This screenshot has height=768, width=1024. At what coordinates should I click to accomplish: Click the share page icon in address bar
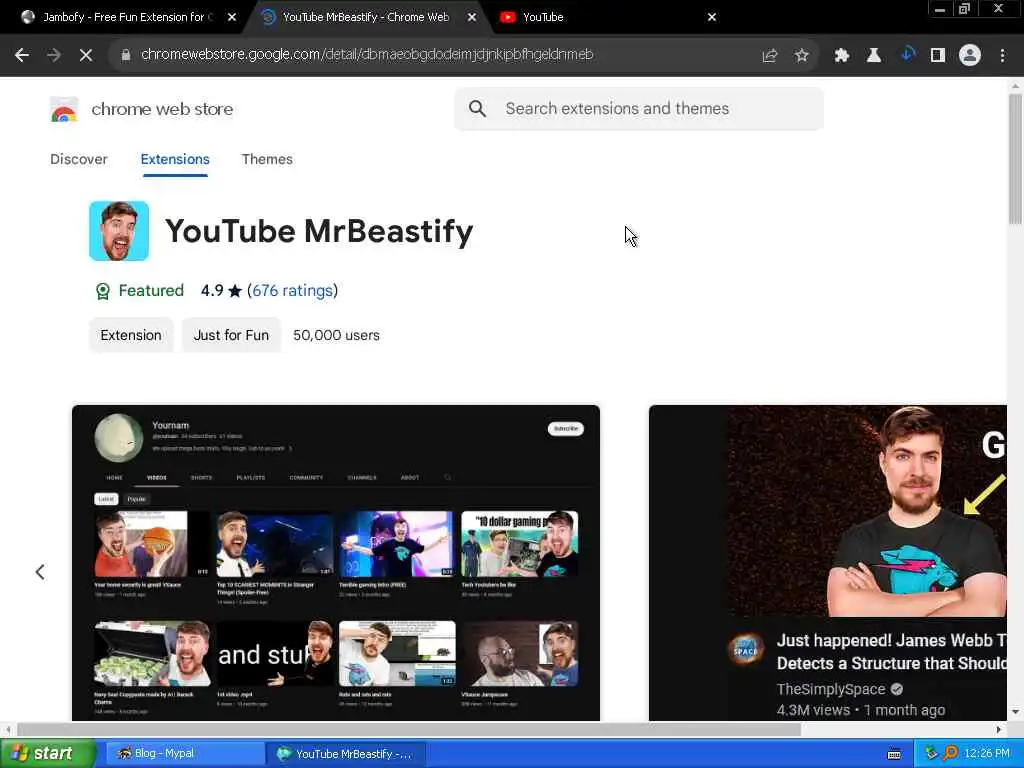pyautogui.click(x=770, y=56)
